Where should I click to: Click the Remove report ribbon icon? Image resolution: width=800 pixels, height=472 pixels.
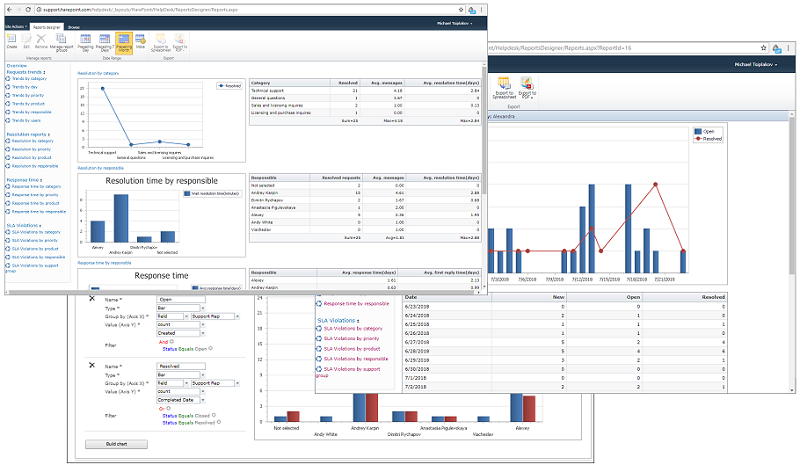tap(41, 41)
